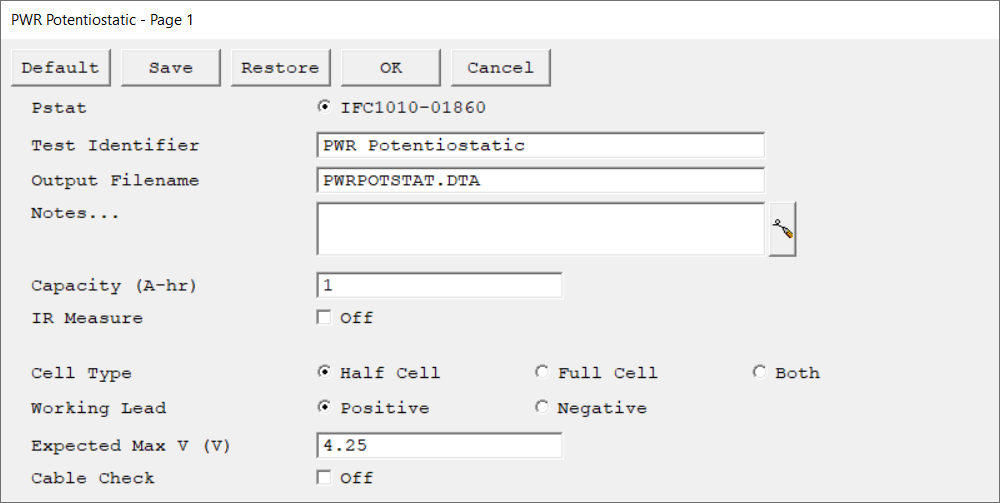Click the Output Filename field
This screenshot has height=503, width=1000.
(540, 180)
